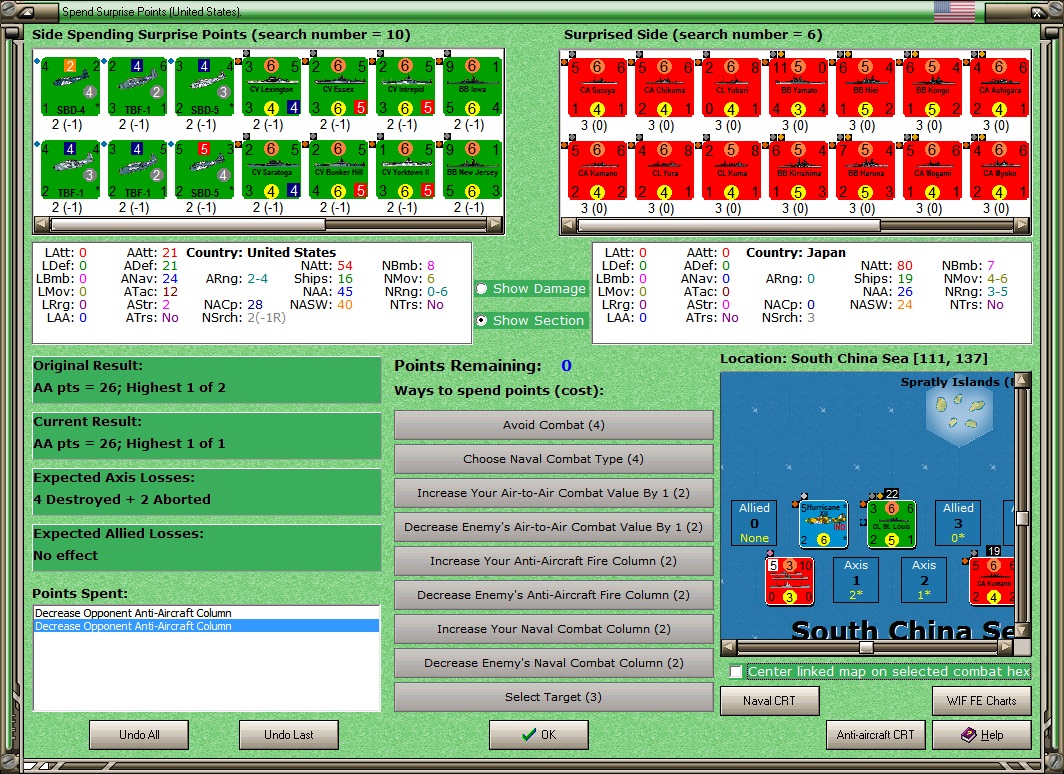This screenshot has height=774, width=1064.
Task: Select the CV Bunker Hill ship counter
Action: pos(339,170)
